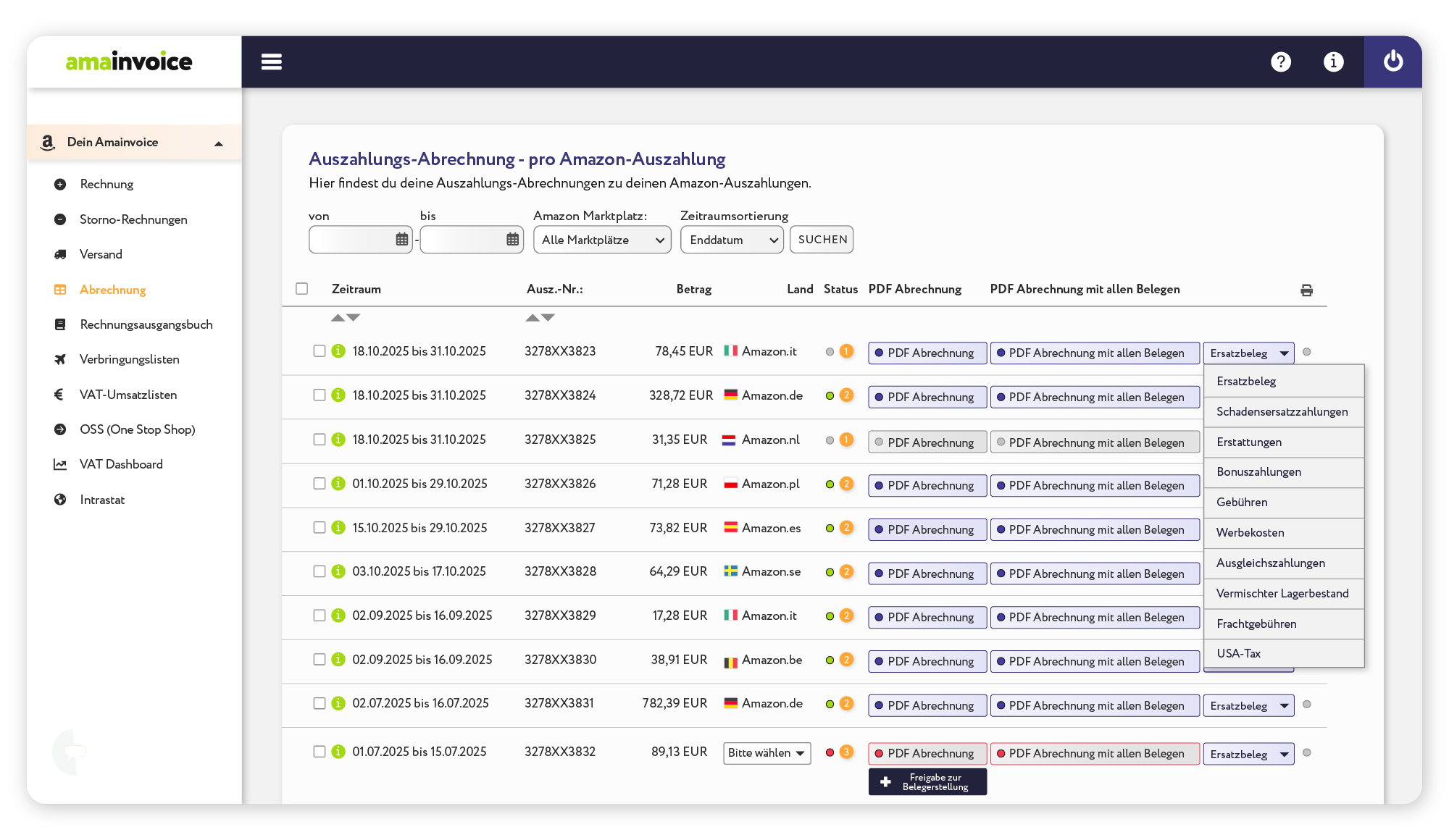Open the 'Bitte wählen' country dropdown
1449x840 pixels.
pos(767,753)
